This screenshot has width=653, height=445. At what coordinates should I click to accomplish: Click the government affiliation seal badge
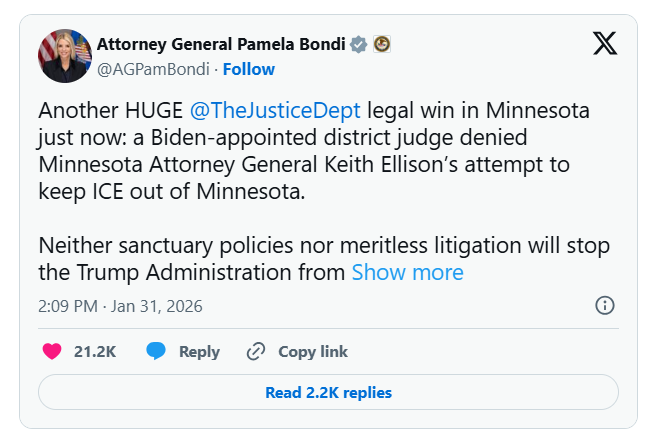click(x=381, y=44)
